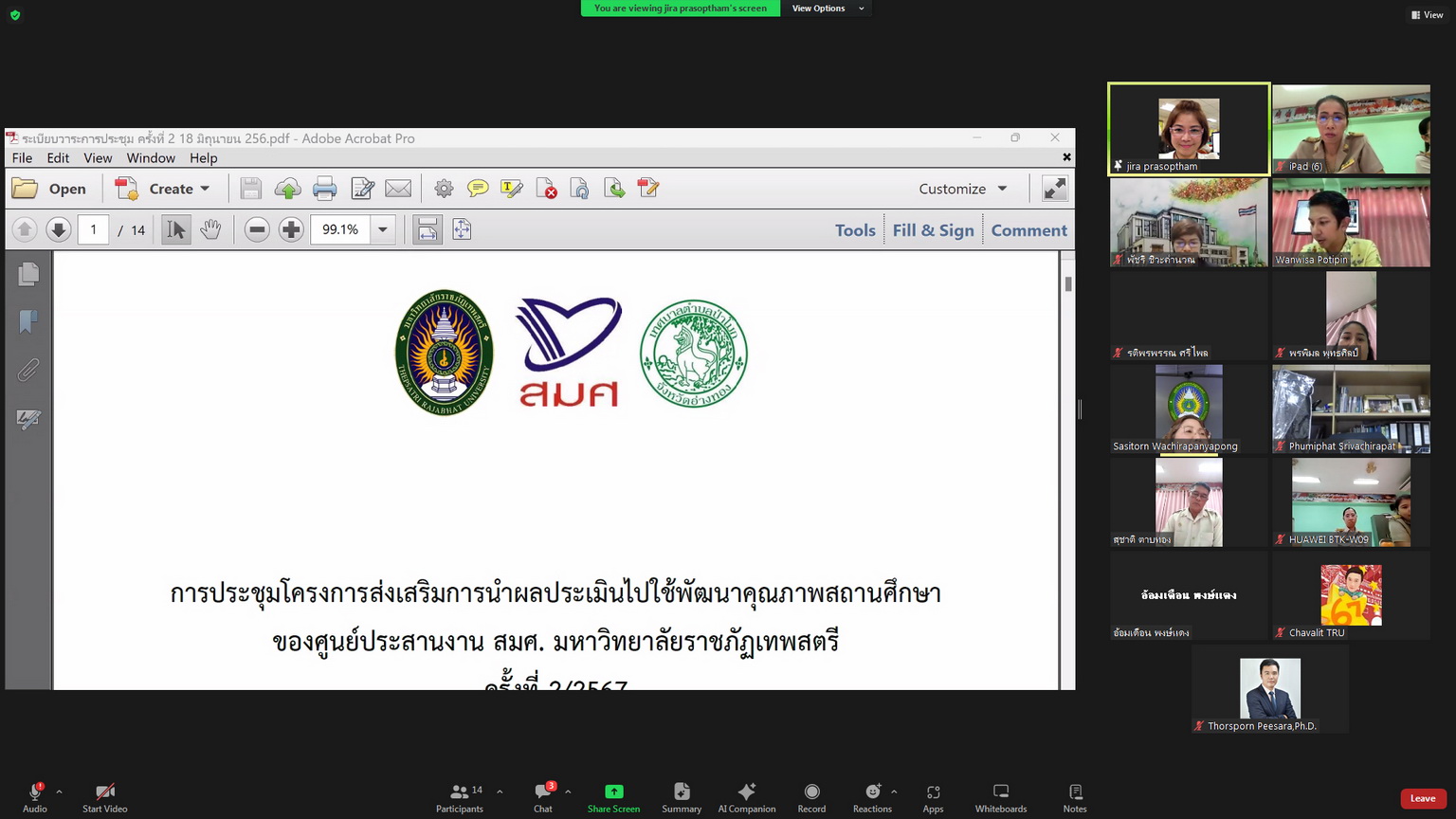Viewport: 1456px width, 819px height.
Task: Click the 99.1% zoom value field
Action: pos(340,229)
